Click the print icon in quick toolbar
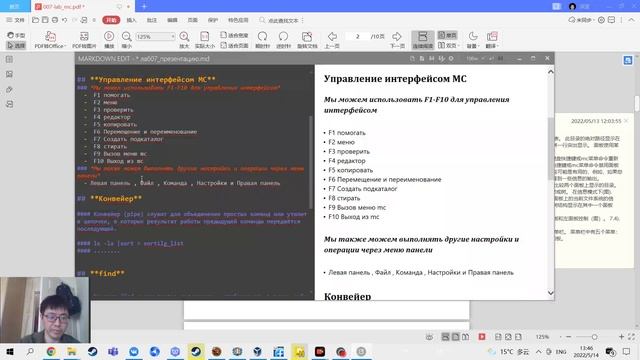This screenshot has width=640, height=360. [x=55, y=20]
